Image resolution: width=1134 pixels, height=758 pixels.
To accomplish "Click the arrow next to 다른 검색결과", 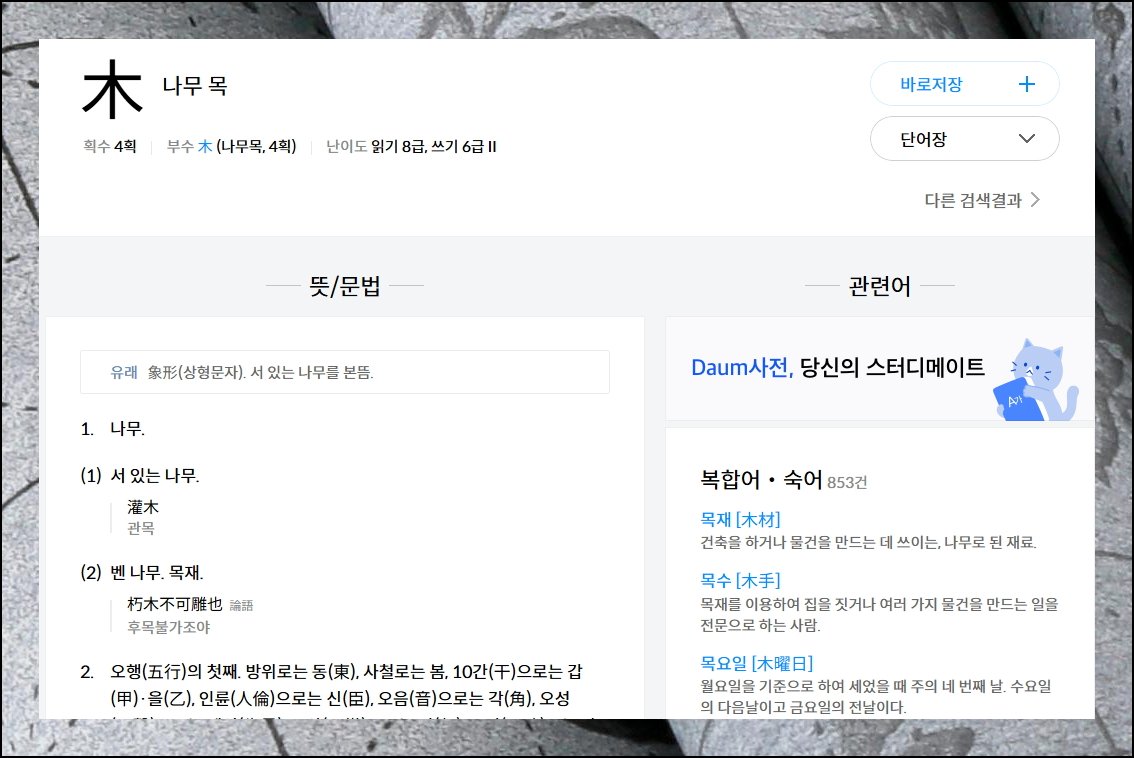I will click(1035, 200).
